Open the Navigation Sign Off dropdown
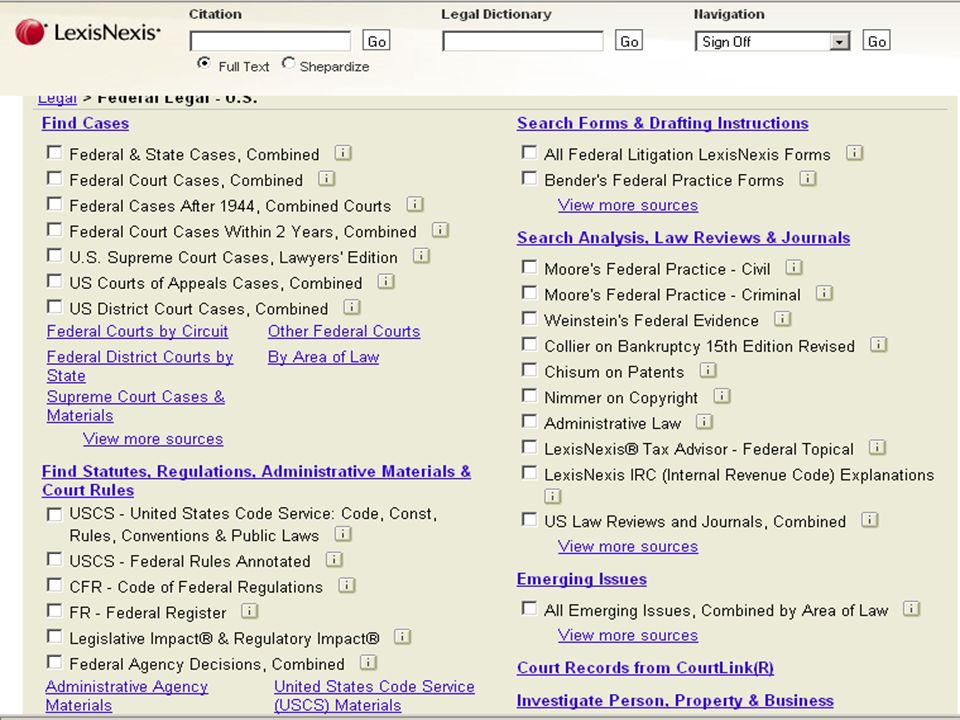 [772, 41]
